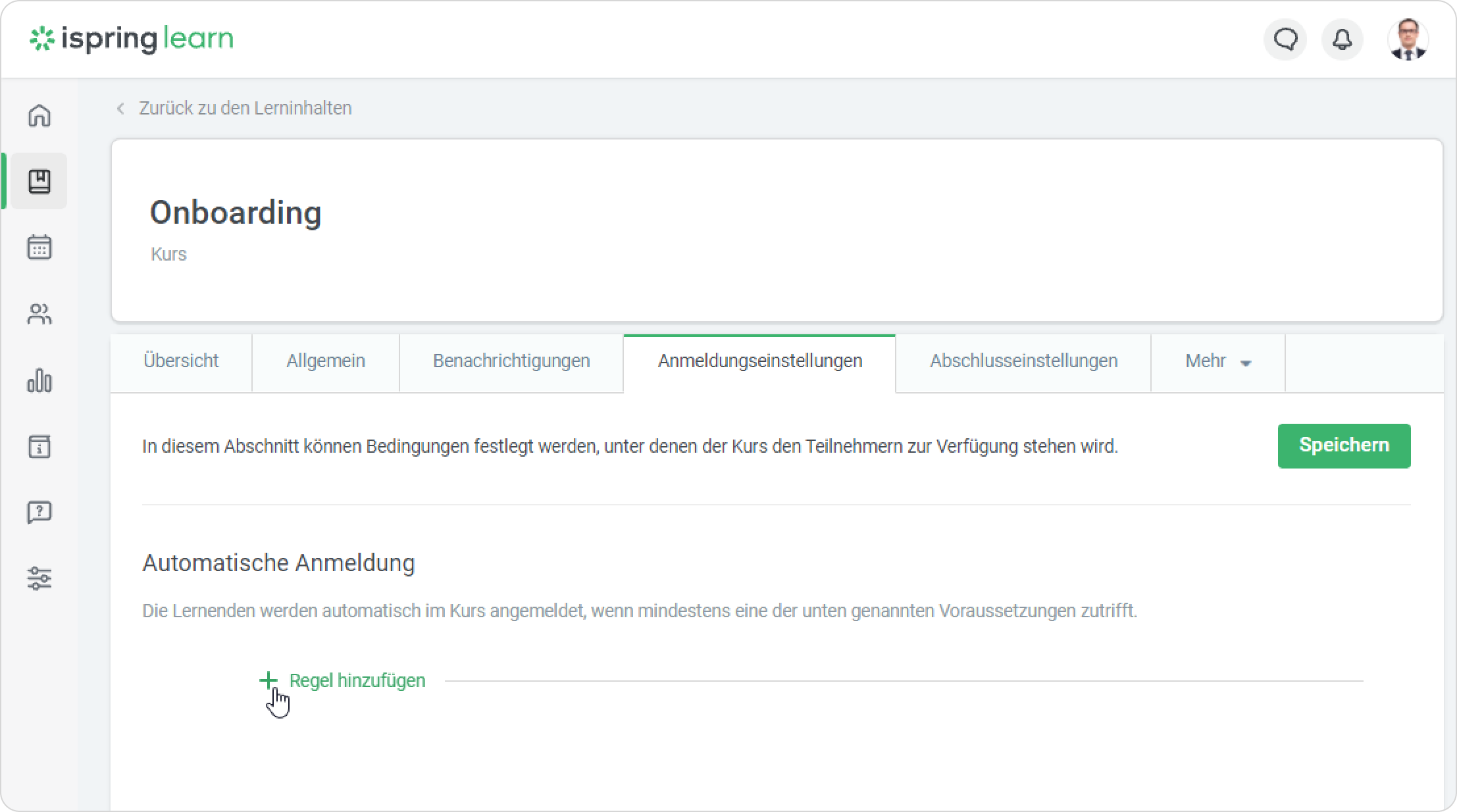Switch to the Übersicht tab
1457x812 pixels.
coord(181,361)
